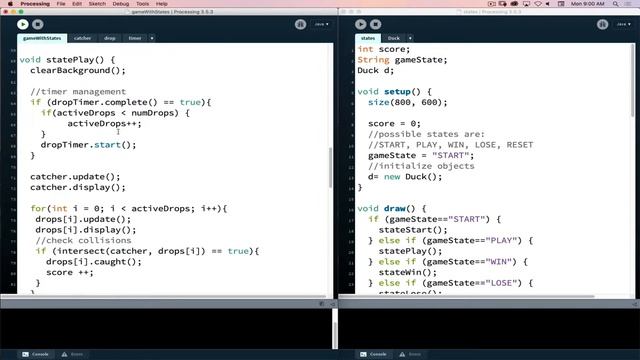This screenshot has height=360, width=640.
Task: Click on 'drops[i].caught();' line
Action: point(94,261)
